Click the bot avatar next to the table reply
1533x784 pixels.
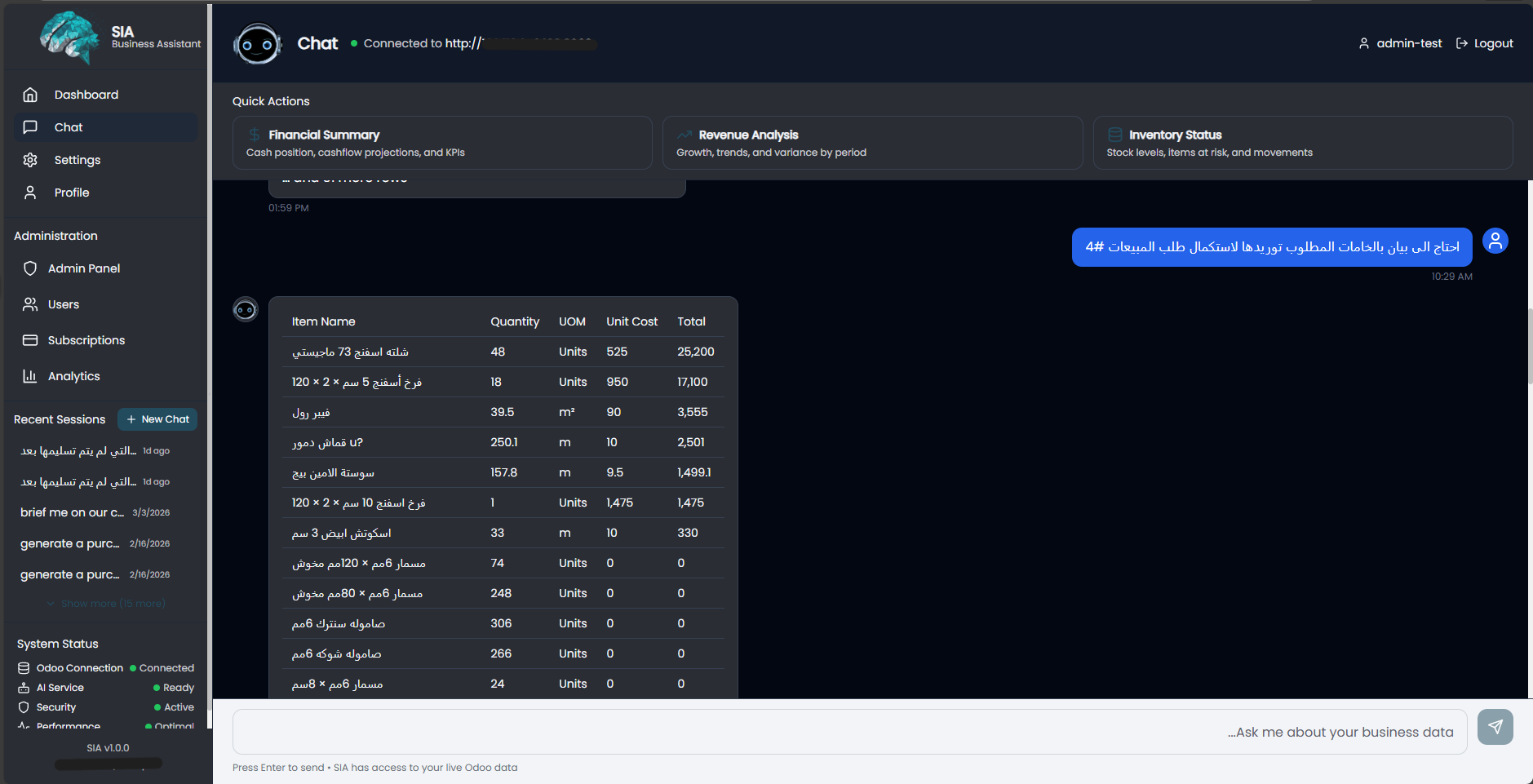tap(246, 309)
